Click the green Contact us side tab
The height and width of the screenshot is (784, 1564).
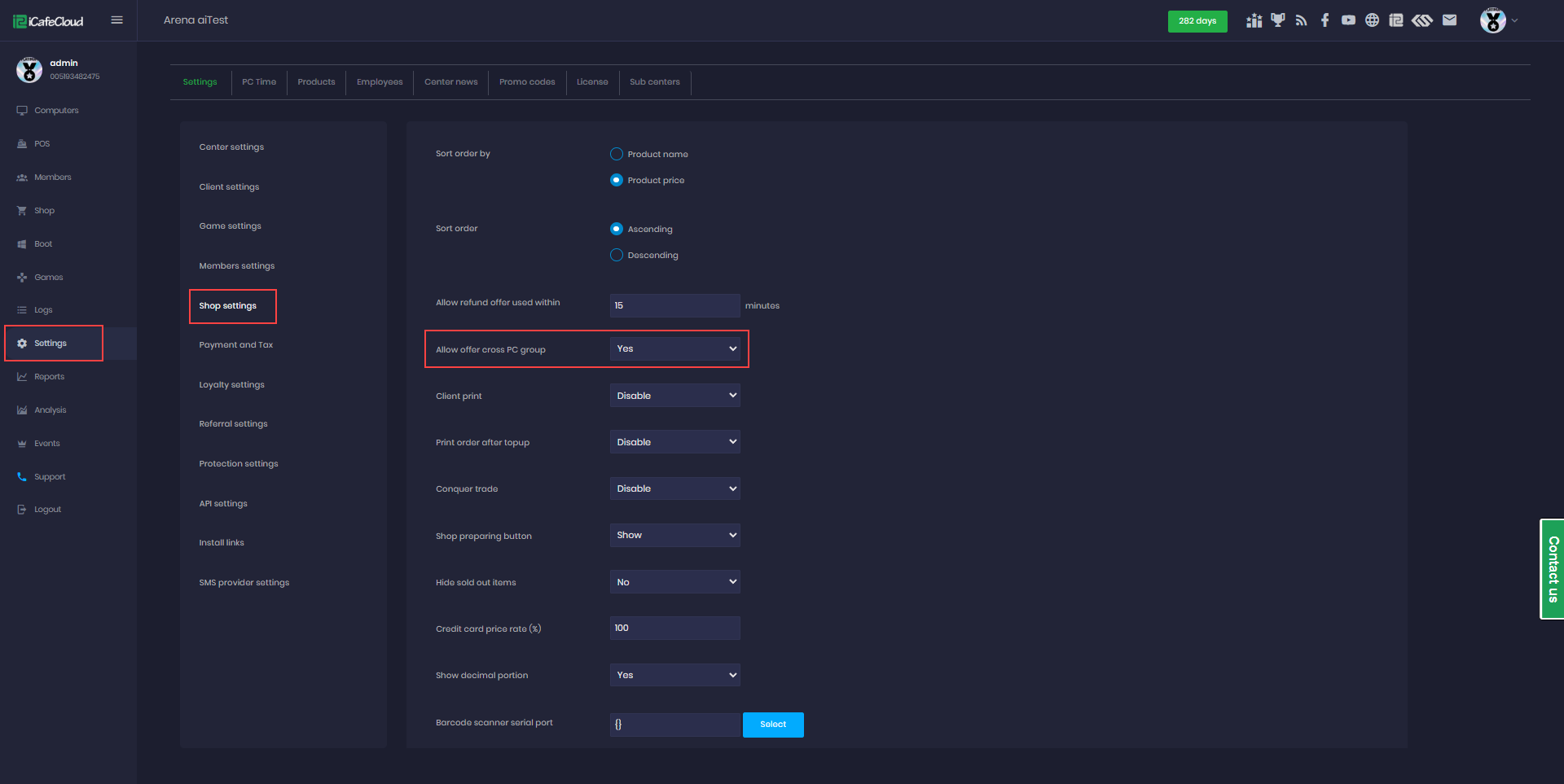(1553, 569)
